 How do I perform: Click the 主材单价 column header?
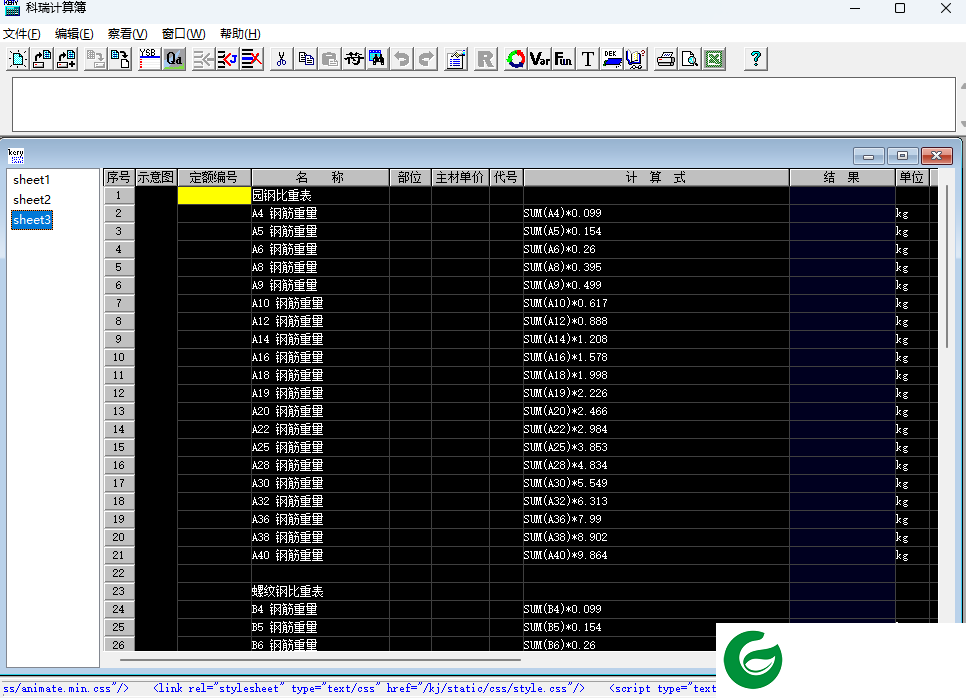pos(460,177)
